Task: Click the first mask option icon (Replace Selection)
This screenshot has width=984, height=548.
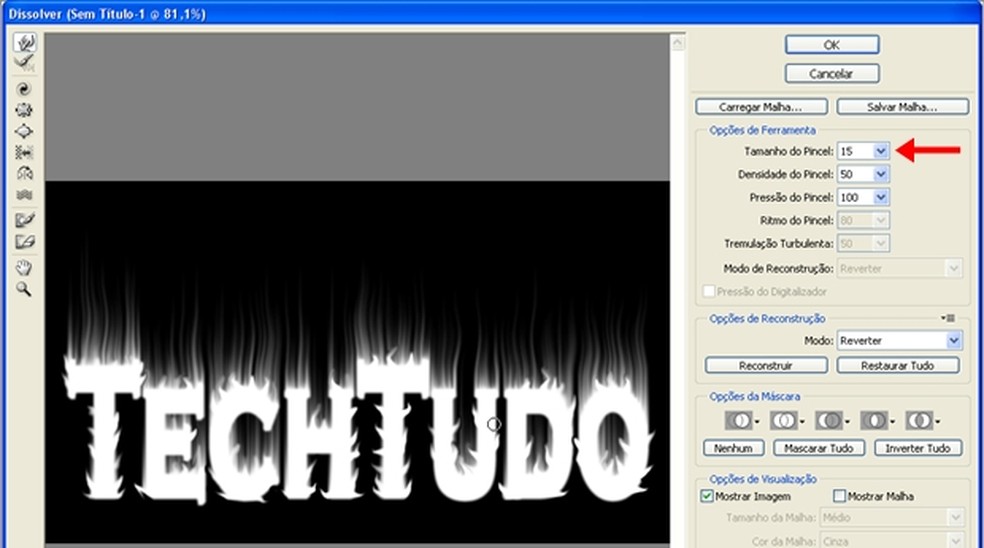Action: coord(741,421)
